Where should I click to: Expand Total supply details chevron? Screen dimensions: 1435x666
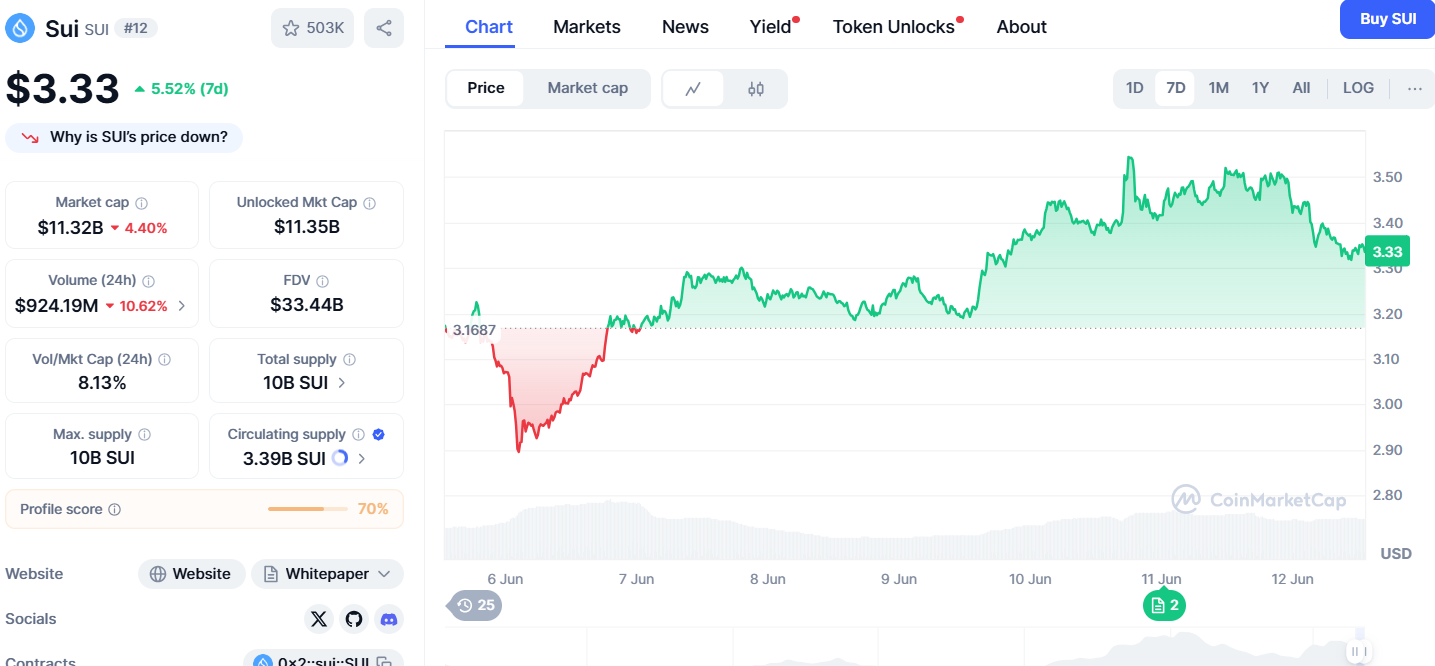(x=342, y=382)
